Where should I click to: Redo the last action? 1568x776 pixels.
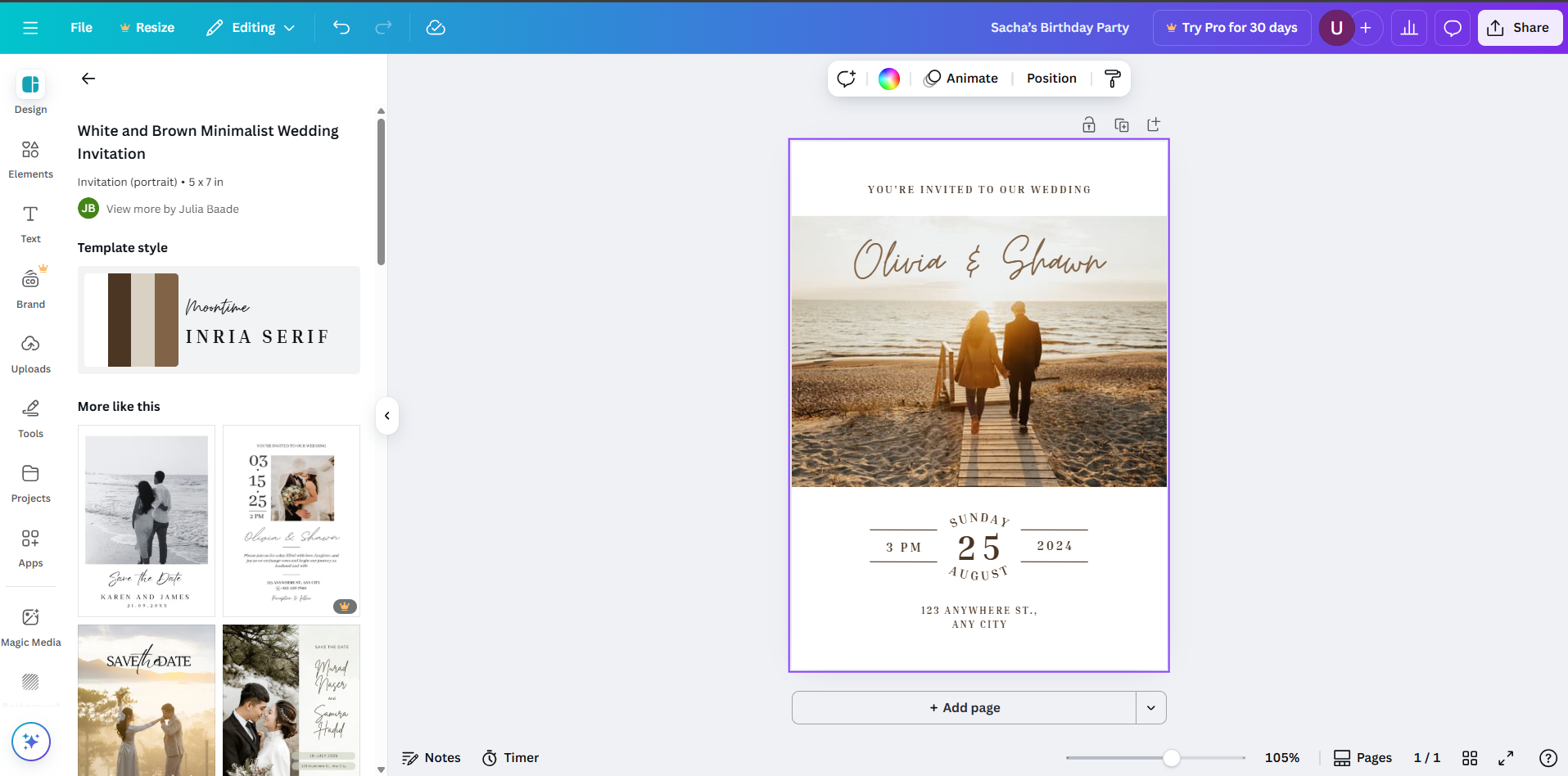pos(383,28)
